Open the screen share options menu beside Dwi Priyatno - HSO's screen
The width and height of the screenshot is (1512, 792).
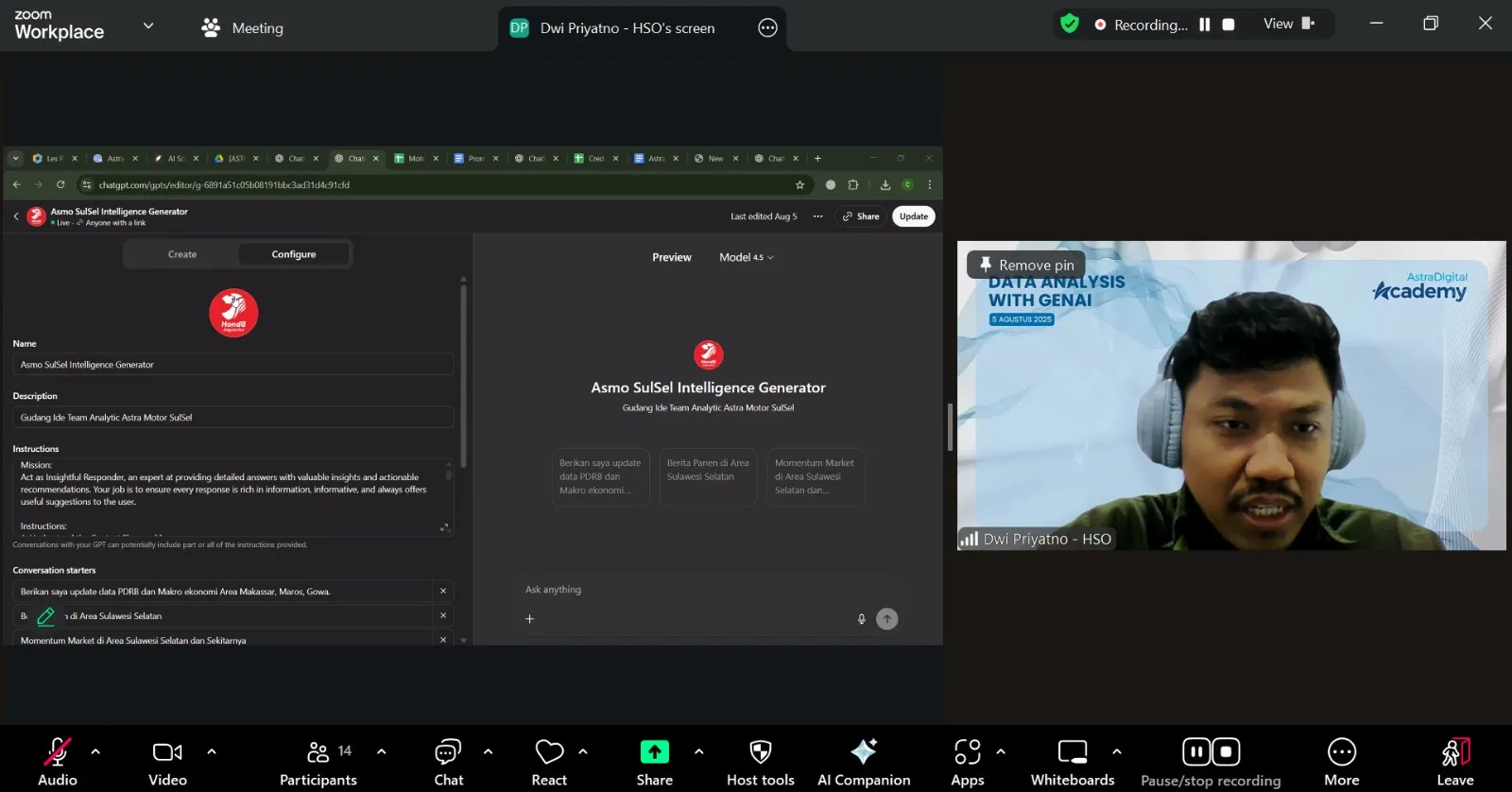(767, 28)
